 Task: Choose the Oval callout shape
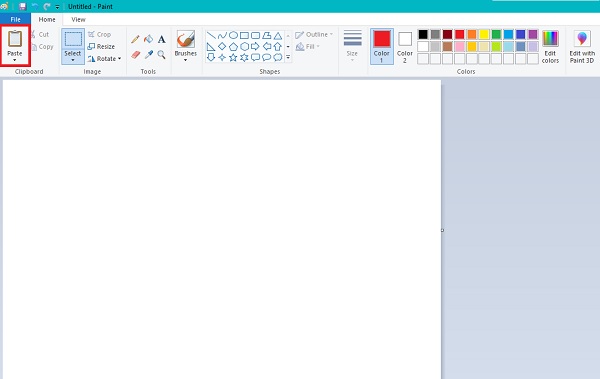pos(267,57)
